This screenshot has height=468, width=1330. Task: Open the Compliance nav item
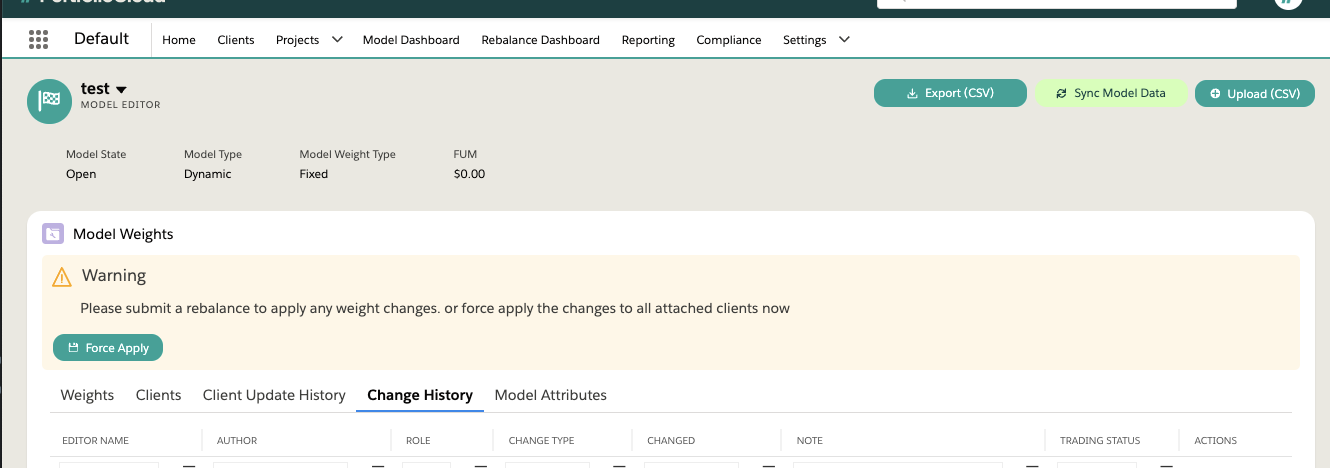[x=729, y=40]
